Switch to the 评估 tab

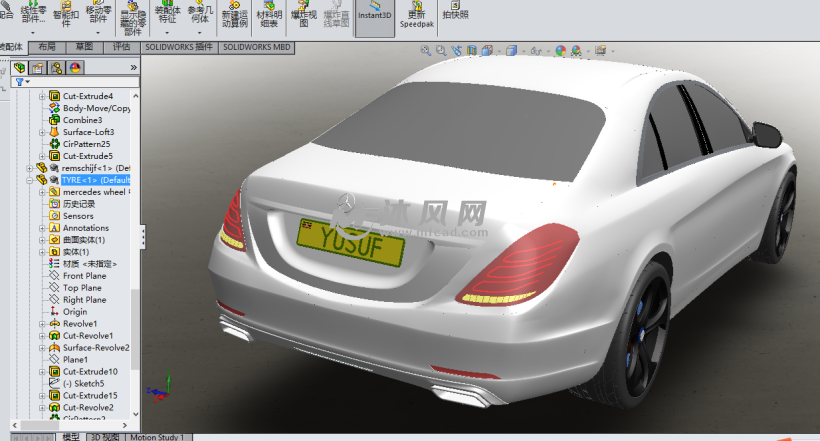click(x=121, y=47)
